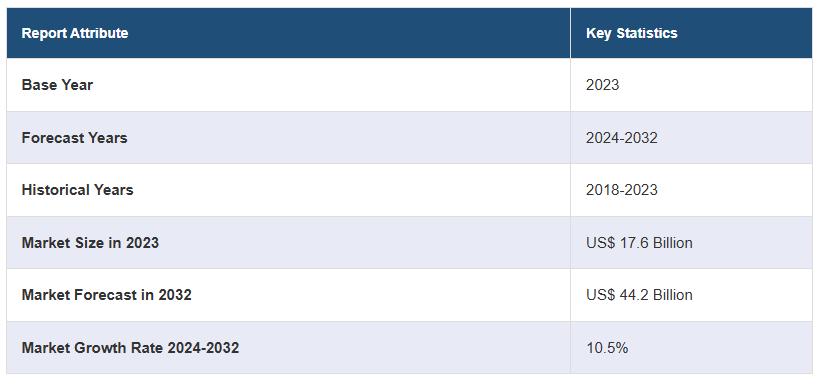The width and height of the screenshot is (820, 381).
Task: Click the word Attribute in the header
Action: pyautogui.click(x=99, y=33)
